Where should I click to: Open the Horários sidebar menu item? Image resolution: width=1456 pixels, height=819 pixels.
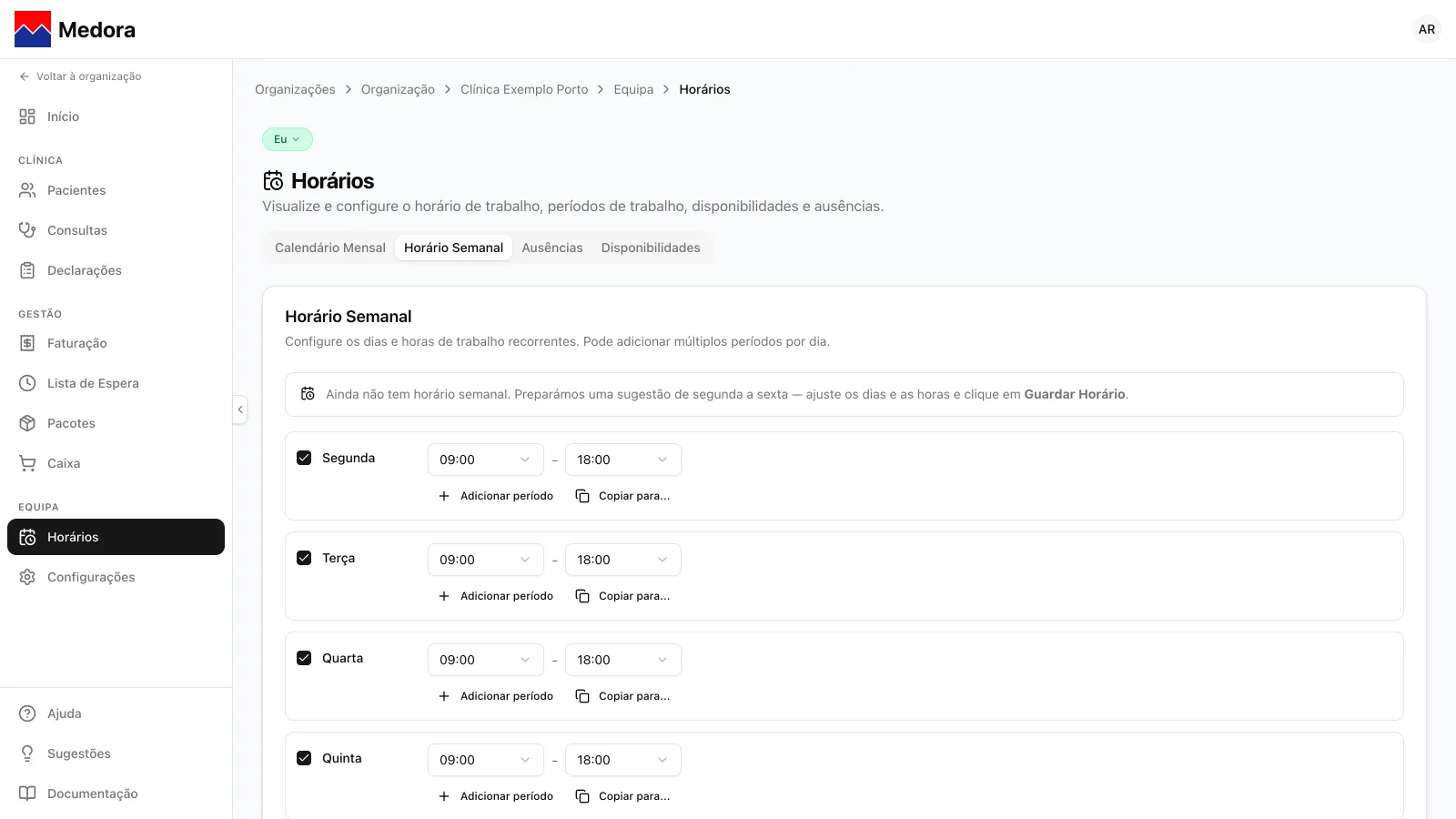[x=116, y=537]
